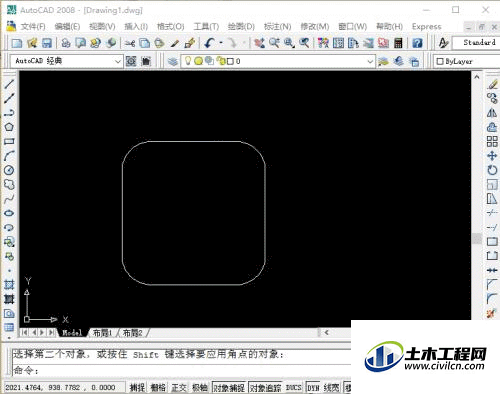Toggle DYN dynamic input button
500x394 pixels.
[x=313, y=388]
